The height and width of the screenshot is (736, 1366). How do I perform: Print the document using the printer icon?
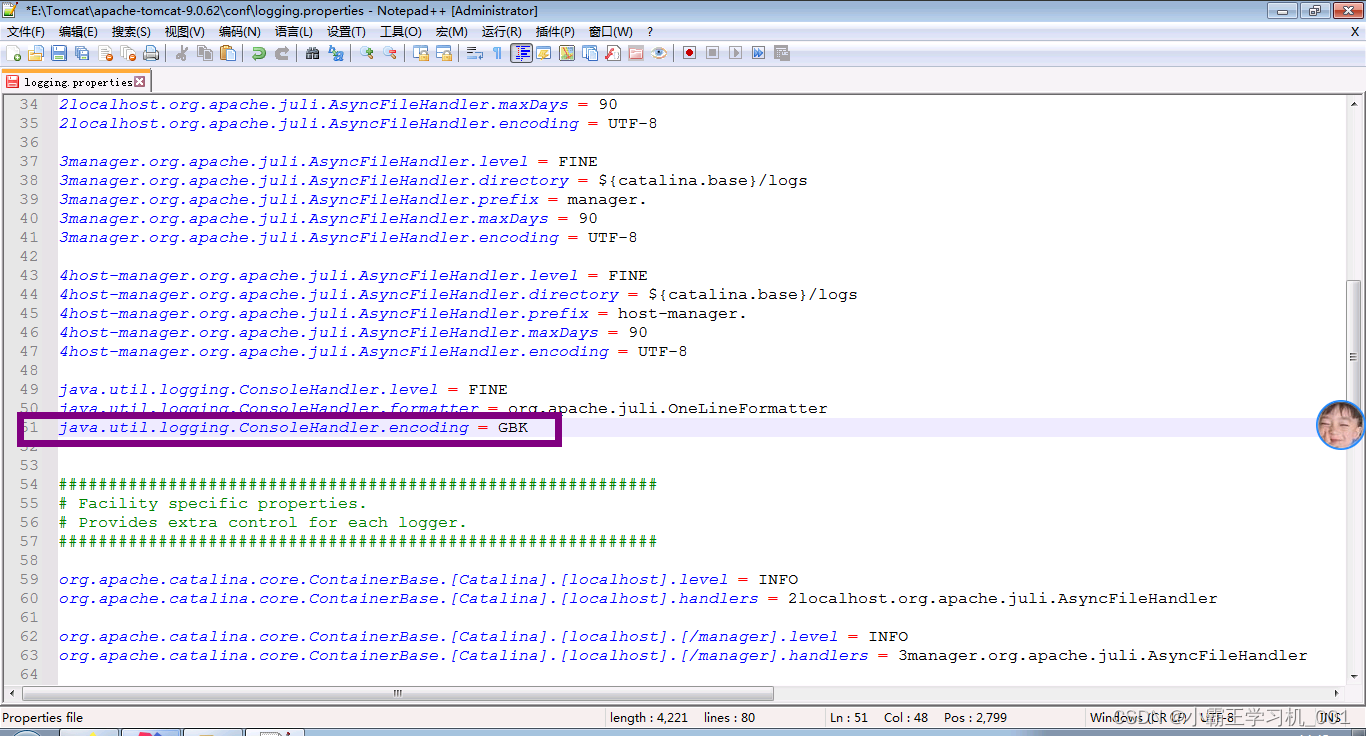(151, 53)
